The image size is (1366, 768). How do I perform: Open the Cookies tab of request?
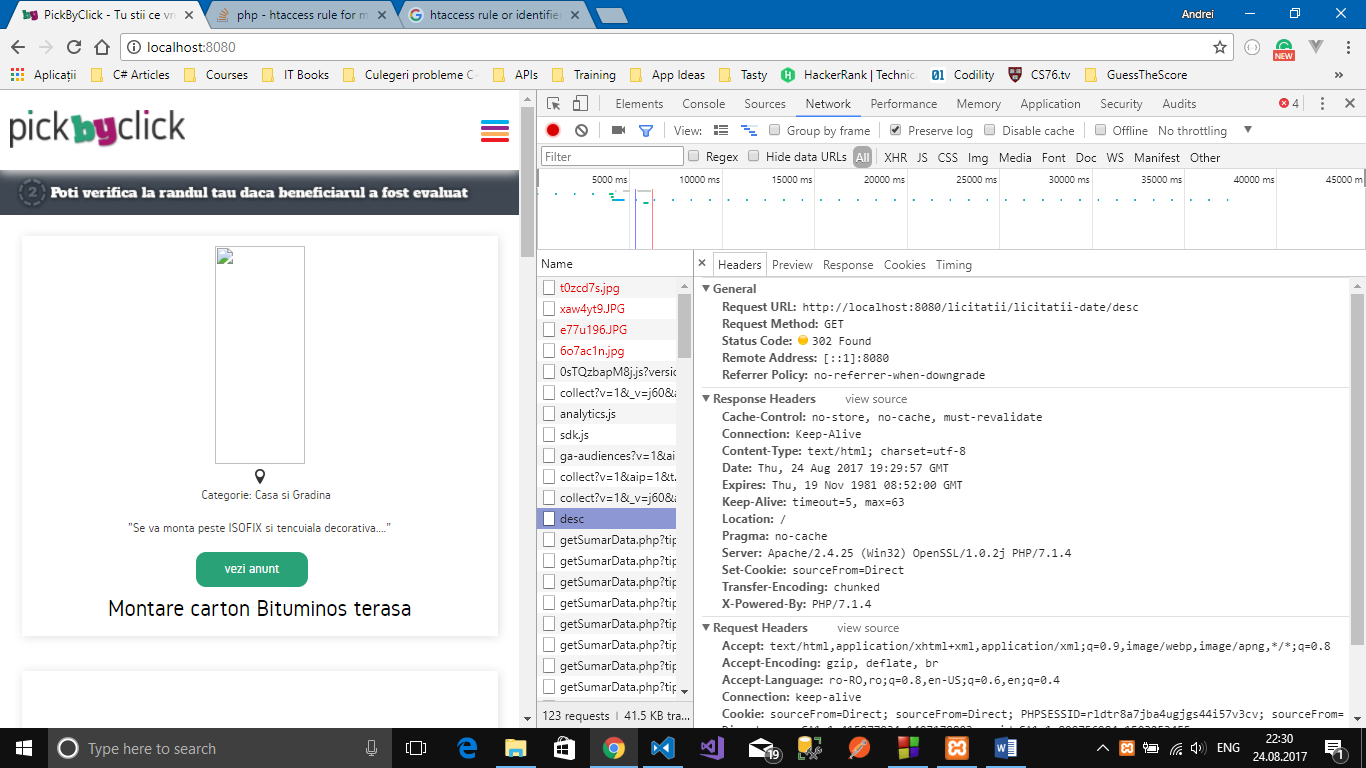904,265
